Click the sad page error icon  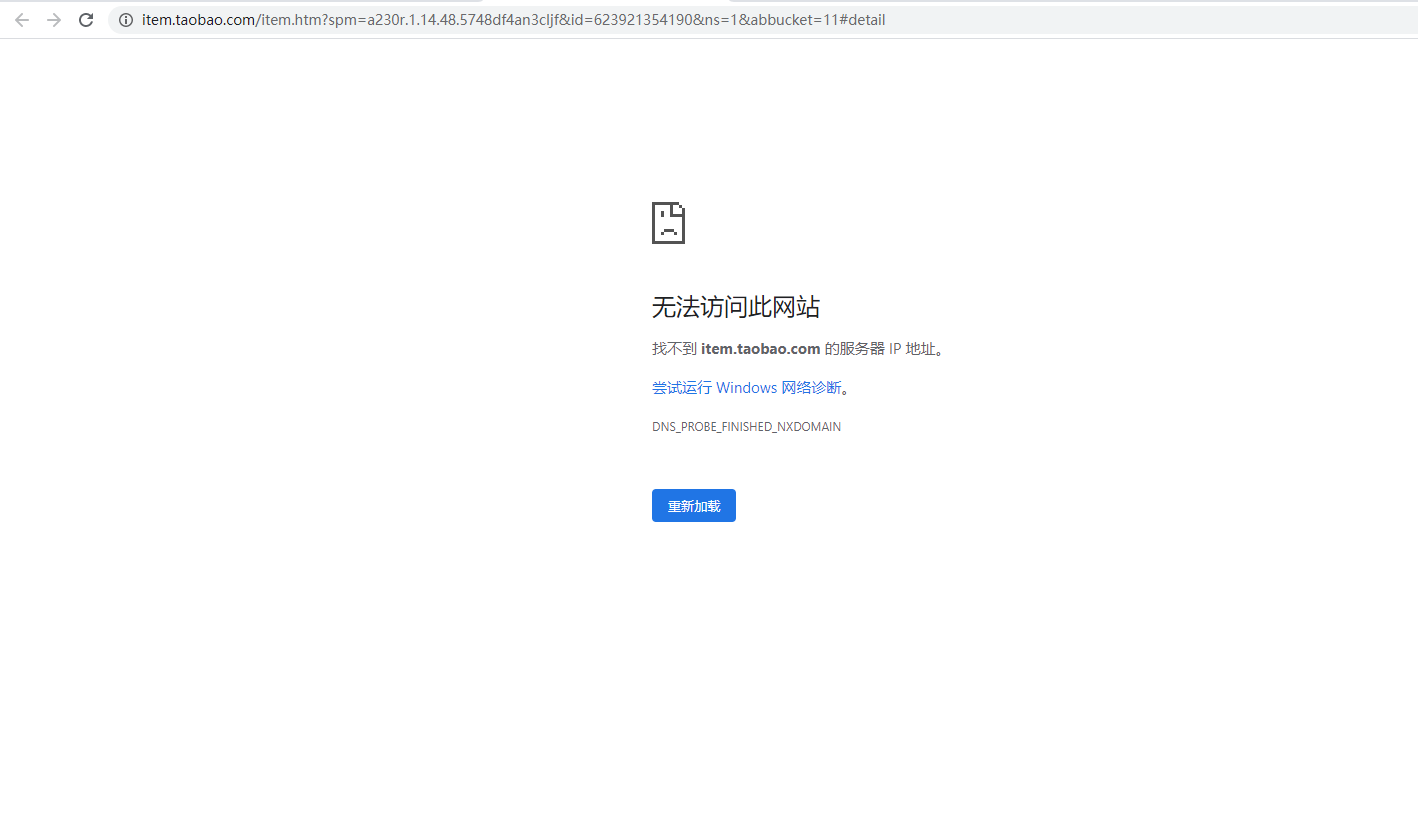coord(668,223)
